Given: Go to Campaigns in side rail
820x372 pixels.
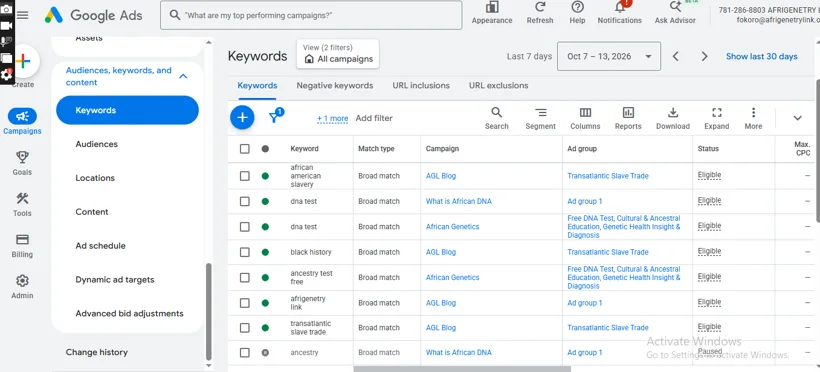Looking at the screenshot, I should coord(22,121).
